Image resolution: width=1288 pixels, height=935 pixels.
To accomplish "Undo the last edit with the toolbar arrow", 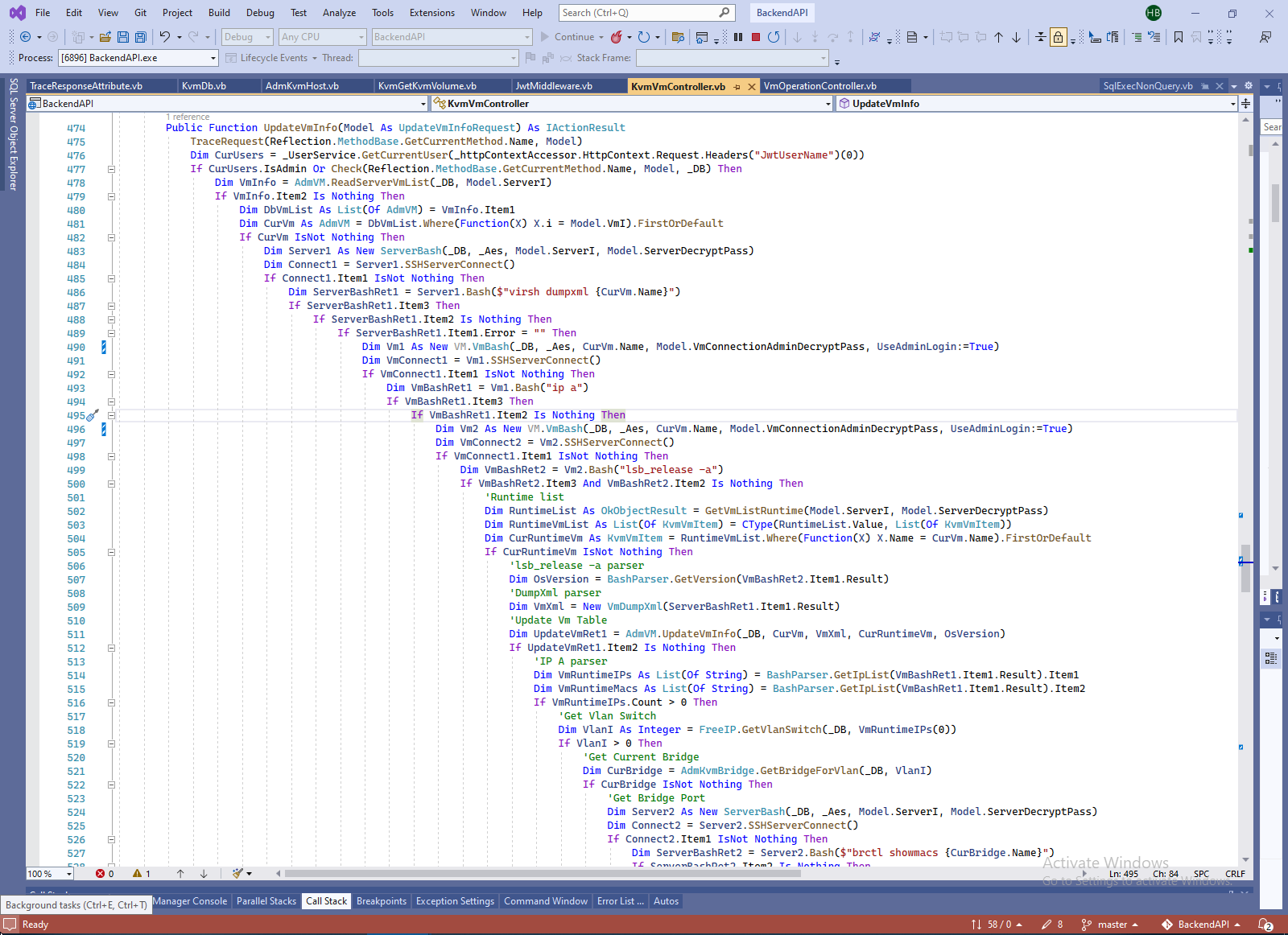I will click(165, 37).
